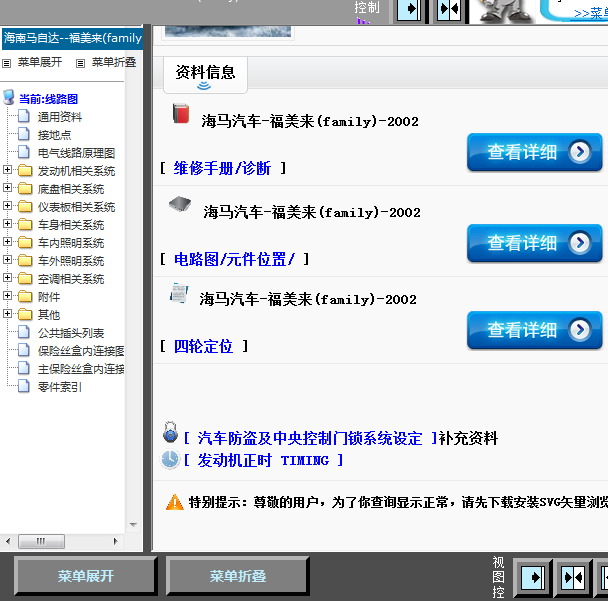This screenshot has height=601, width=608.
Task: Click the 当前:线路图 root label
Action: click(x=48, y=99)
